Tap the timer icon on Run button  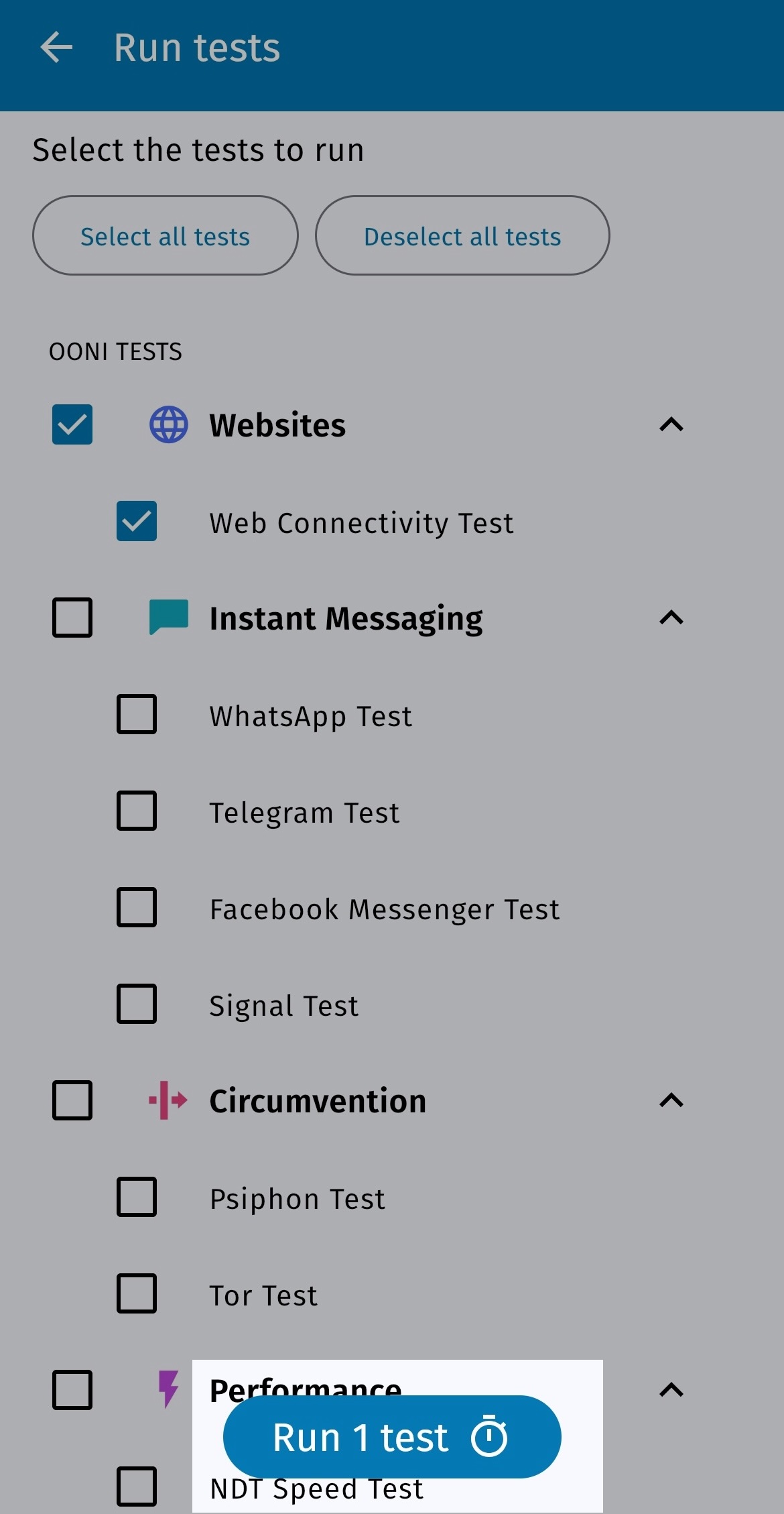(489, 1436)
